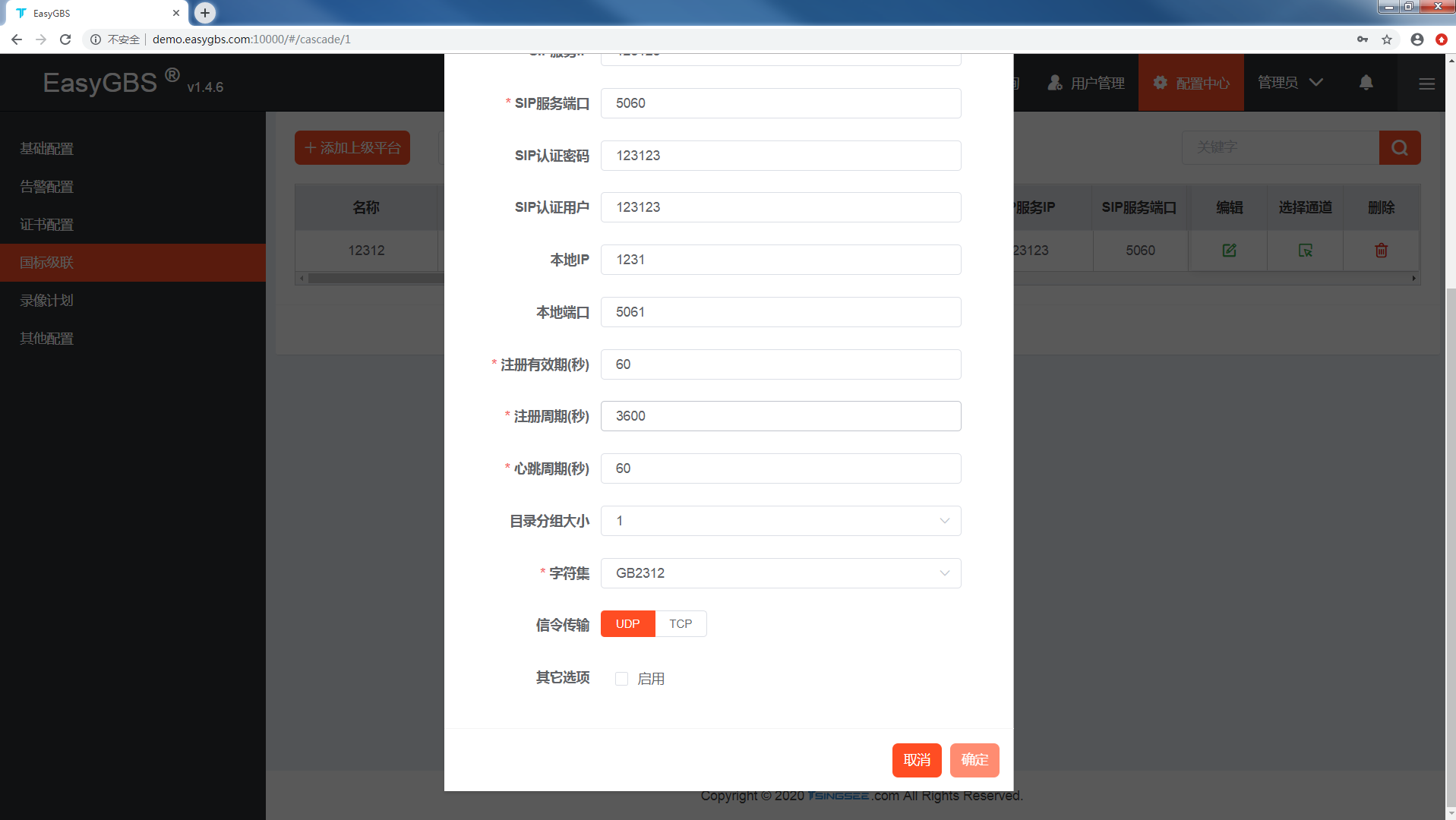The width and height of the screenshot is (1456, 820).
Task: Open the channel selection icon for 12312
Action: click(x=1304, y=250)
